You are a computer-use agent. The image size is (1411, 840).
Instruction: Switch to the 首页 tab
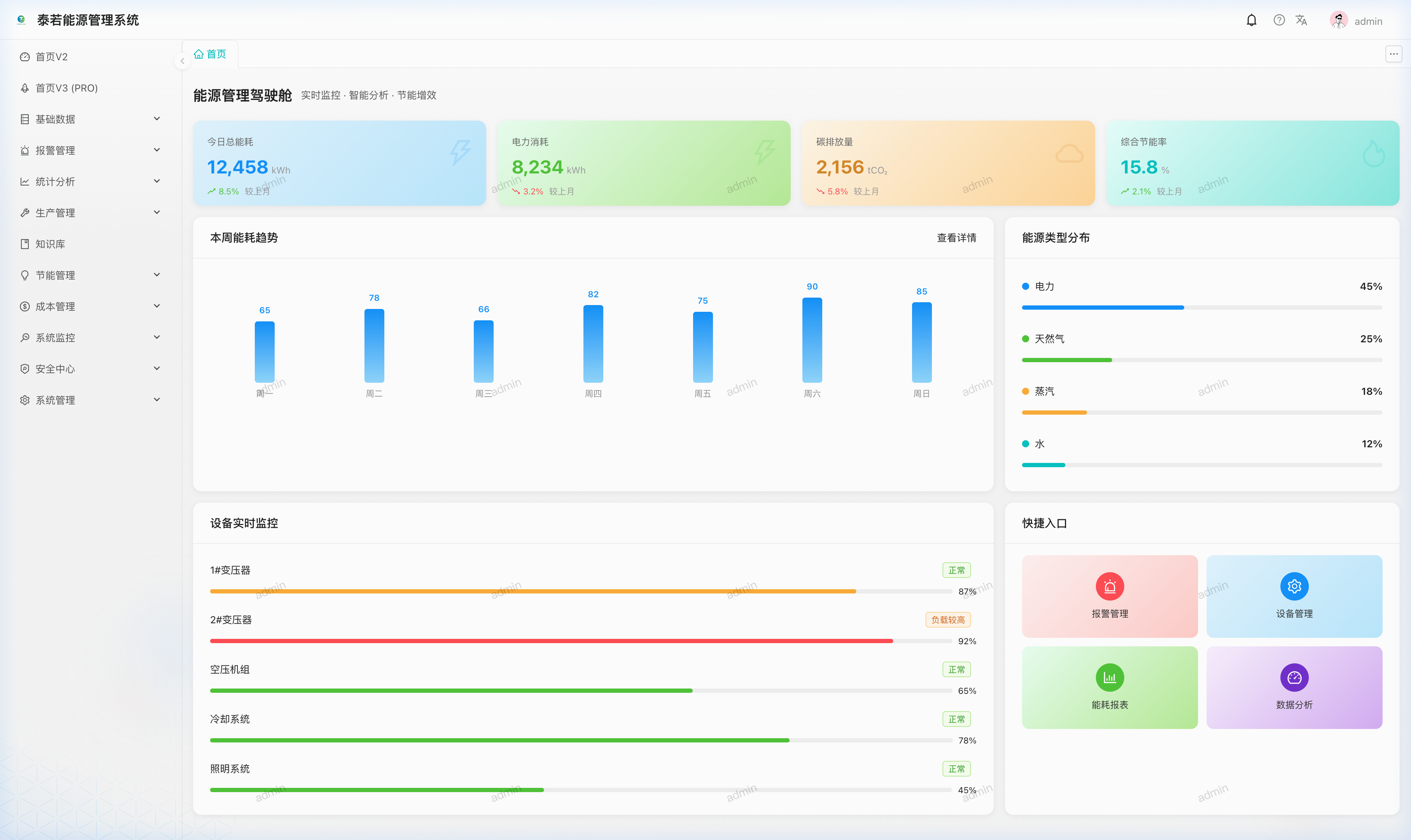click(x=209, y=54)
